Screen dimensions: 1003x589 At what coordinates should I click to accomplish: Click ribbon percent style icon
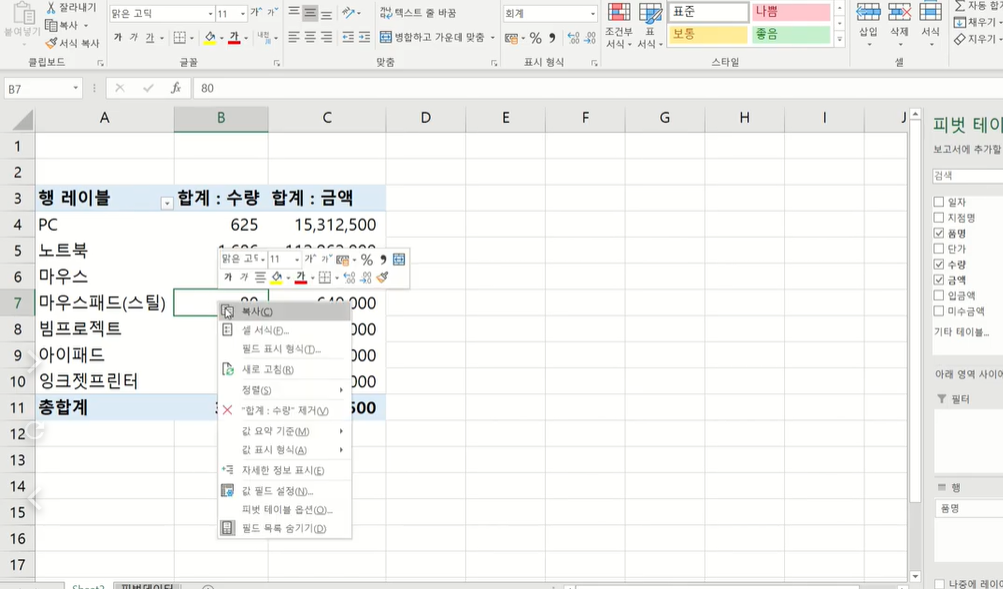535,38
